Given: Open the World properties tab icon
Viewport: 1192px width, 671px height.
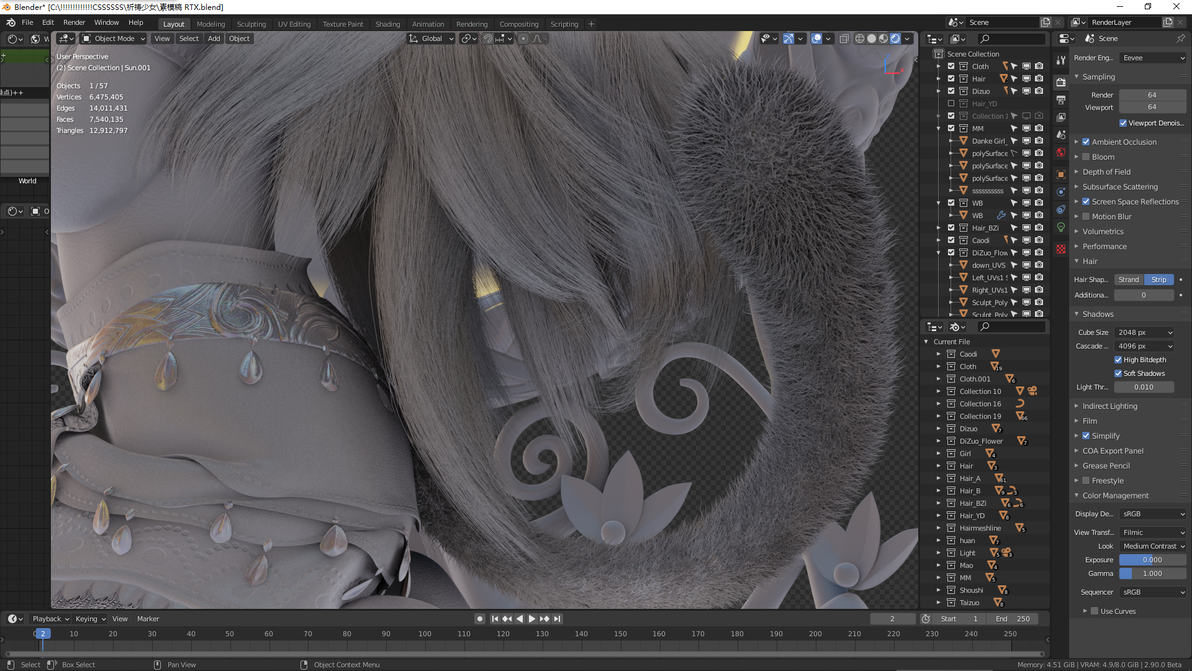Looking at the screenshot, I should [x=1060, y=153].
